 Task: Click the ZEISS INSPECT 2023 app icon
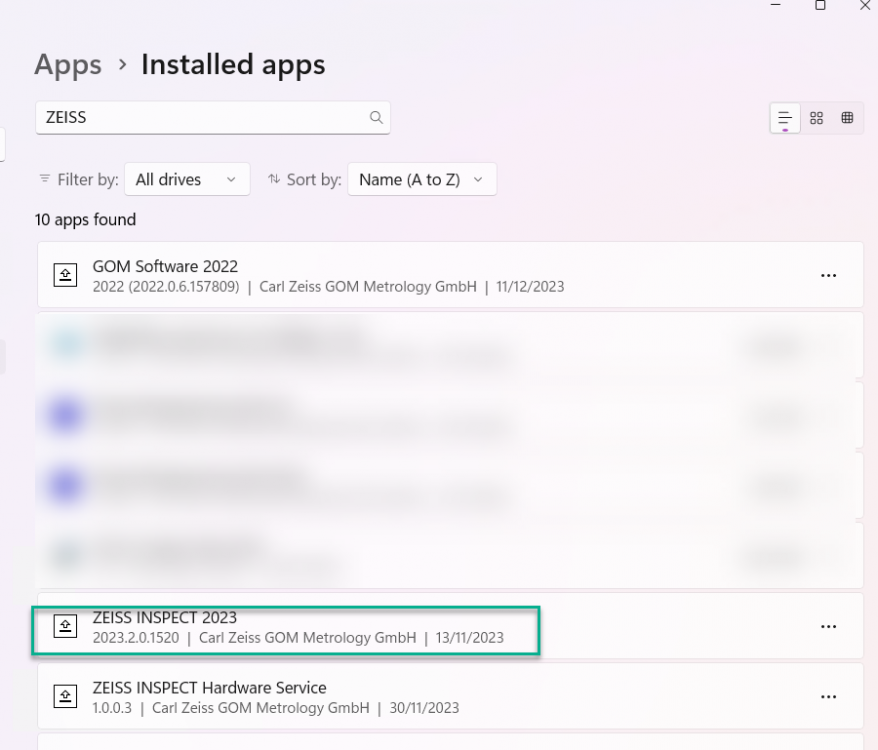coord(65,627)
